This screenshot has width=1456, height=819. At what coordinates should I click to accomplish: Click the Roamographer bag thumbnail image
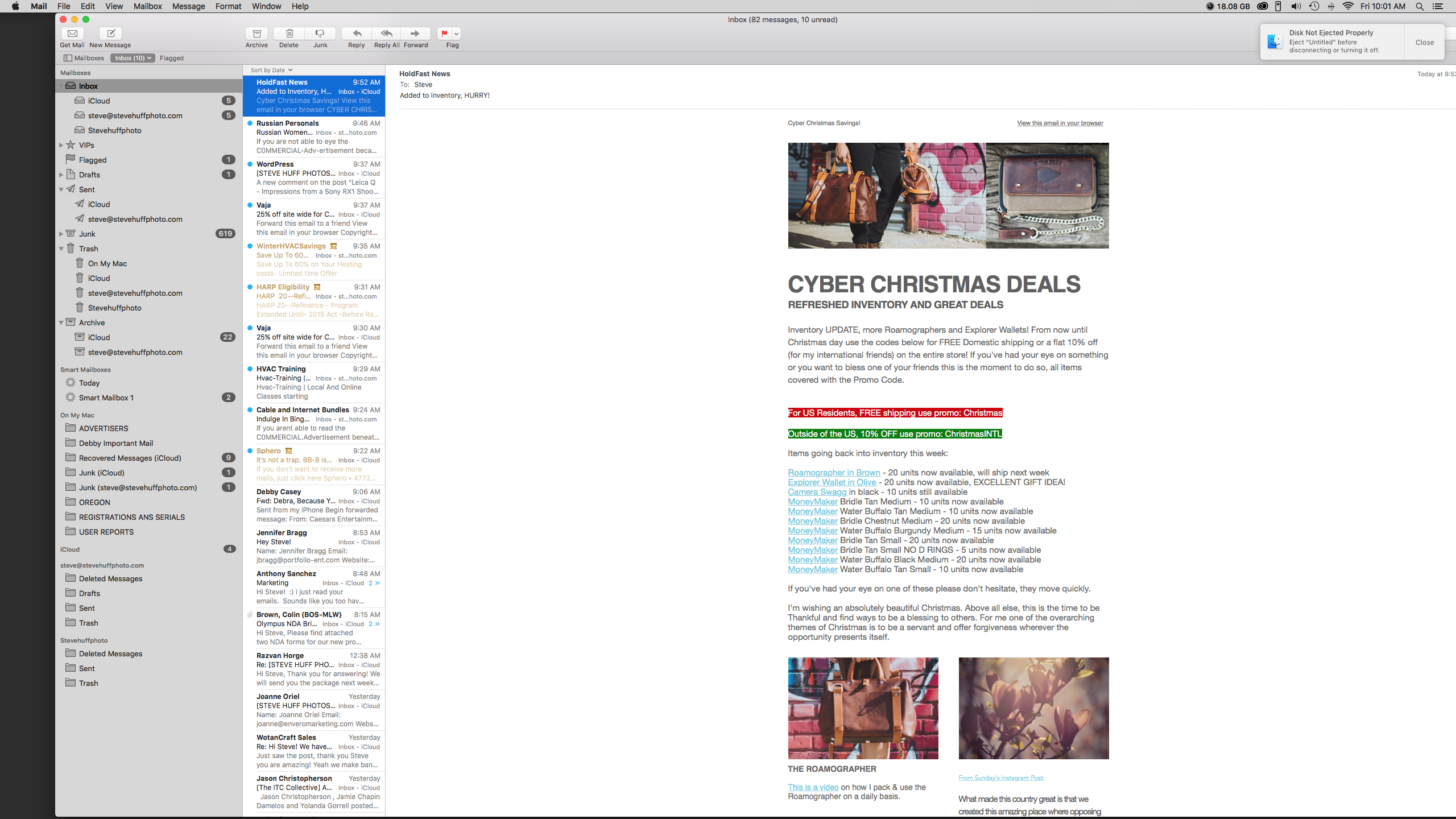863,709
